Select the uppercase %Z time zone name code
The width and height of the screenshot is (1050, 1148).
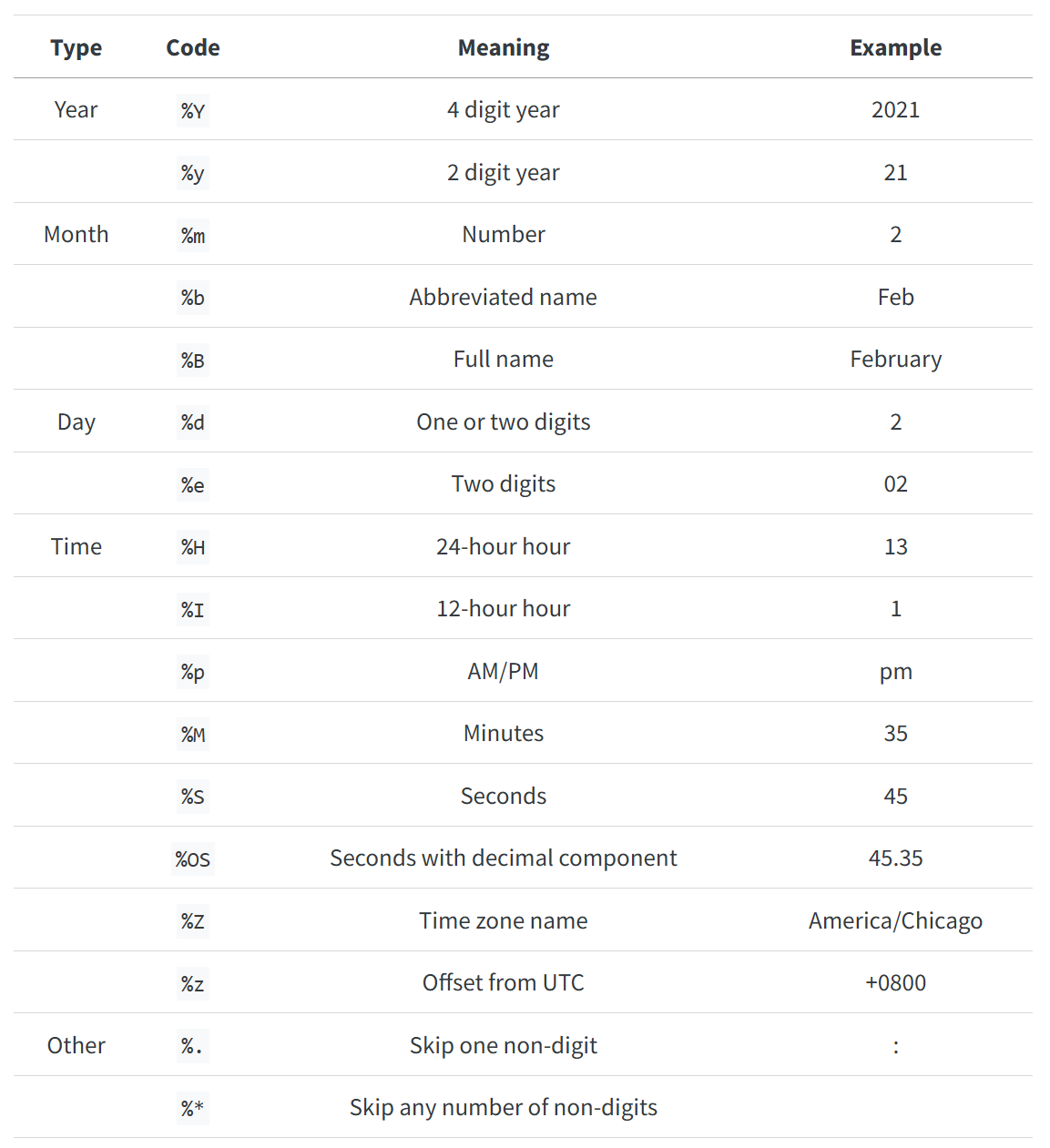192,921
